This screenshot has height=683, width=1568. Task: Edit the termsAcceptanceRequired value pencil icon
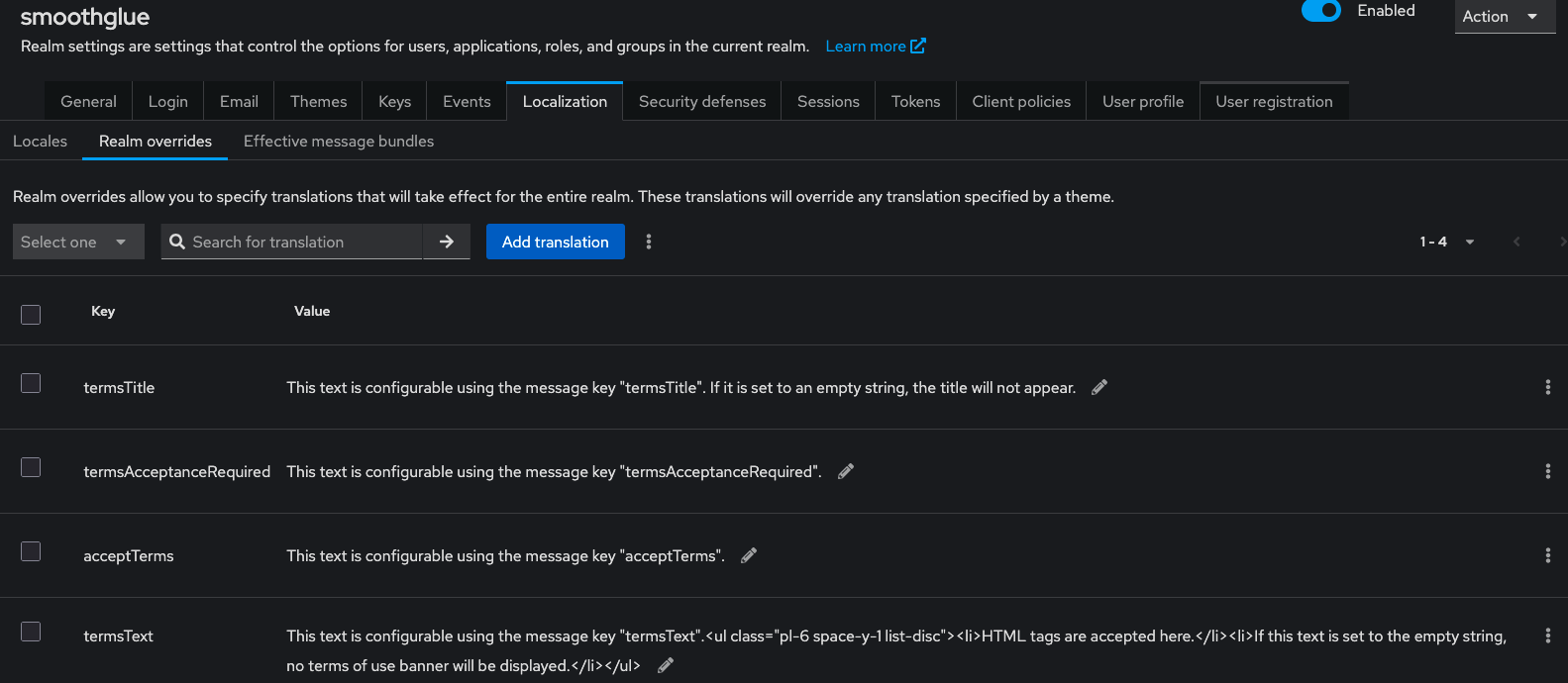tap(845, 471)
